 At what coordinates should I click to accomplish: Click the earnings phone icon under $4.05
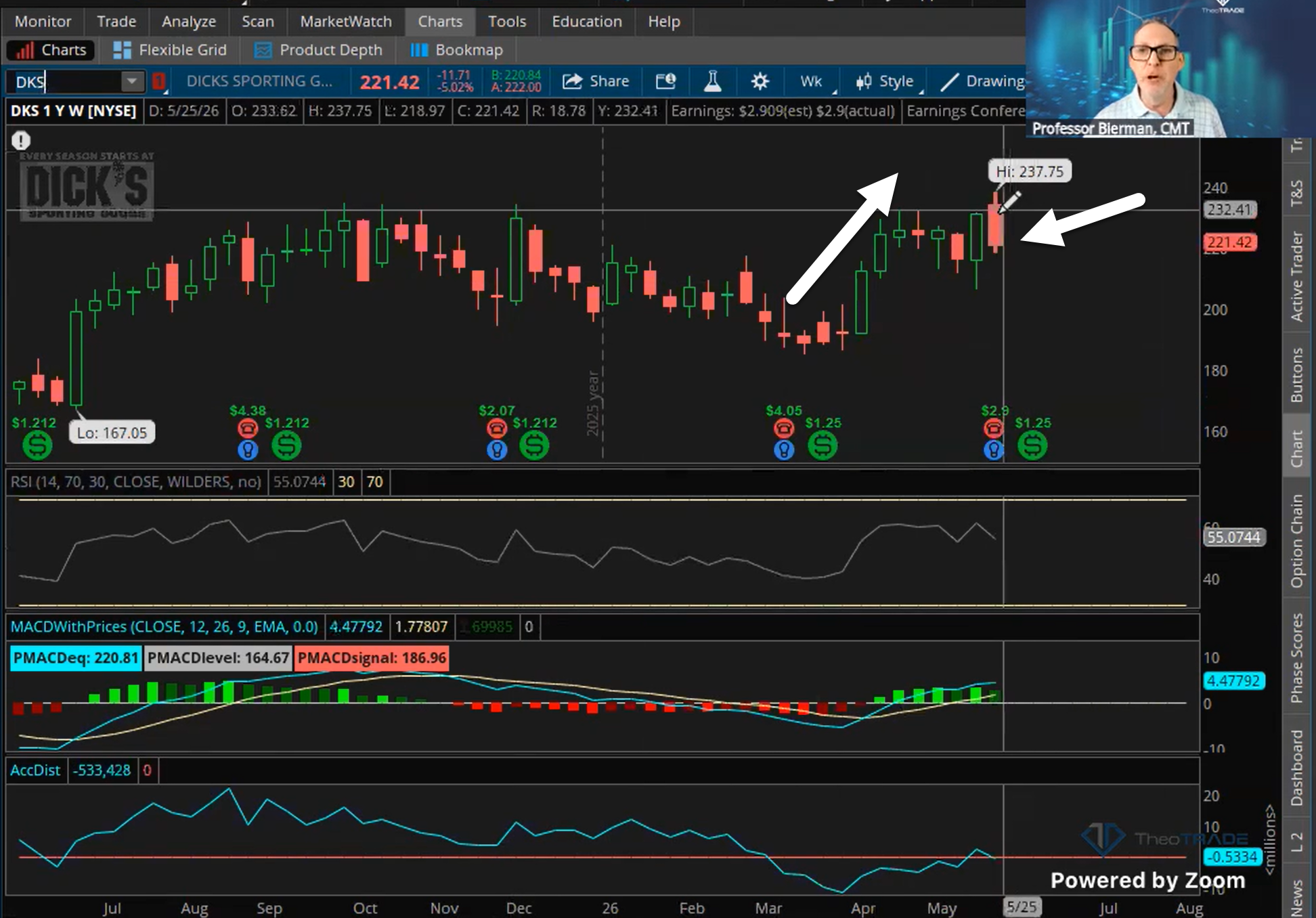coord(784,428)
